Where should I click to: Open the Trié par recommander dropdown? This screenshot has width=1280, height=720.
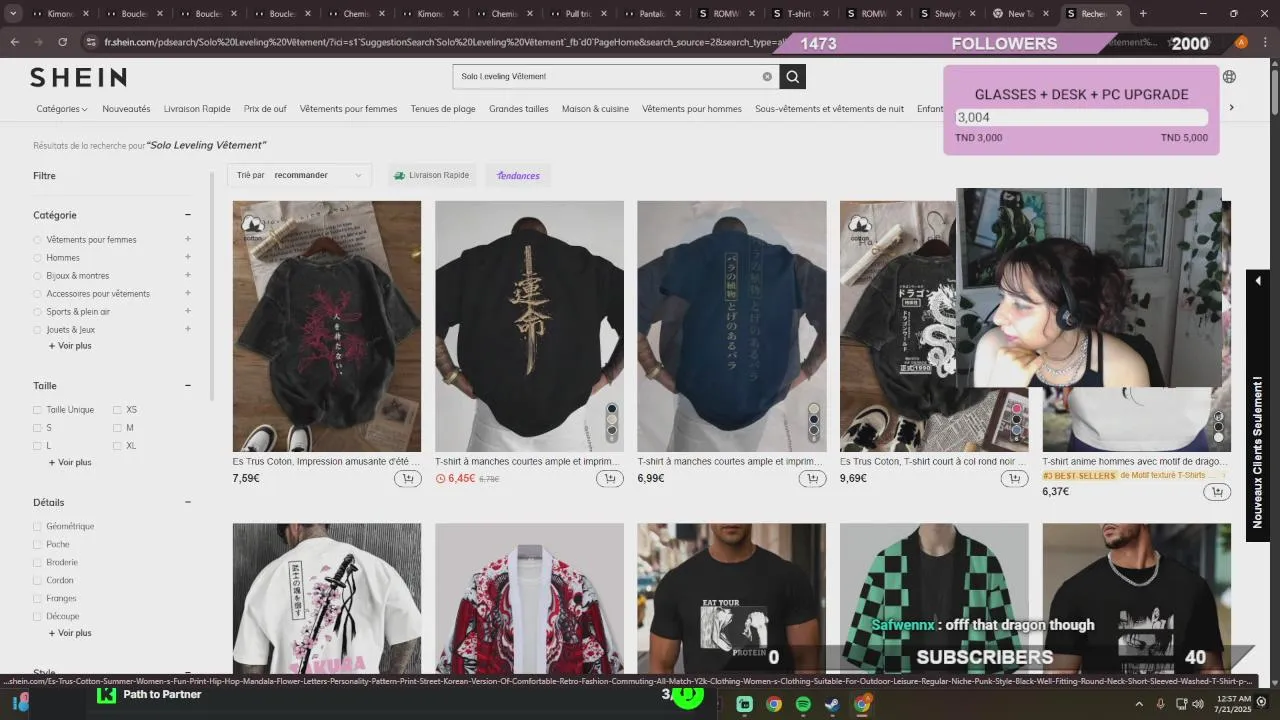[299, 175]
